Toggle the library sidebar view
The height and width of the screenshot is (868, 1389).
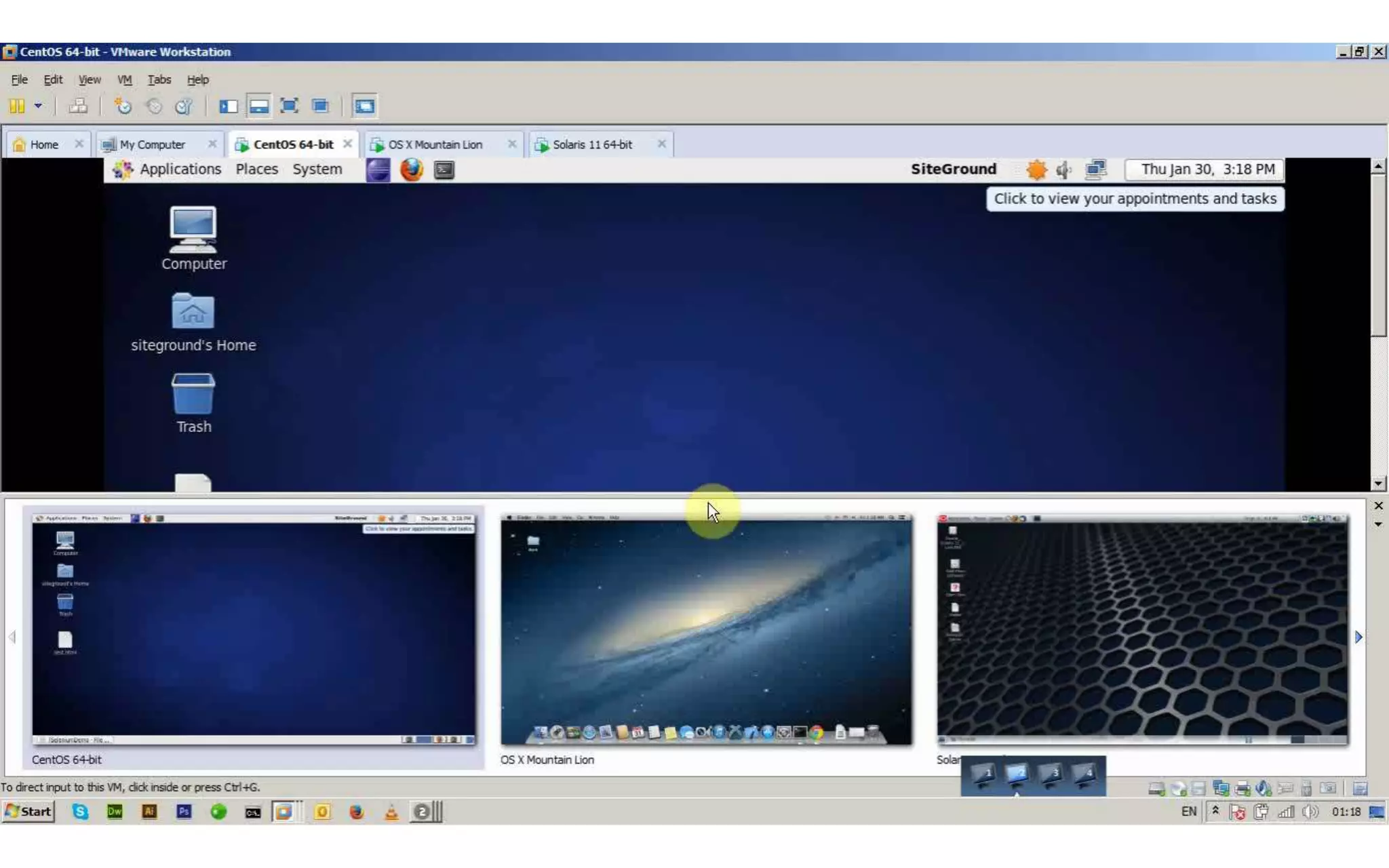click(229, 106)
